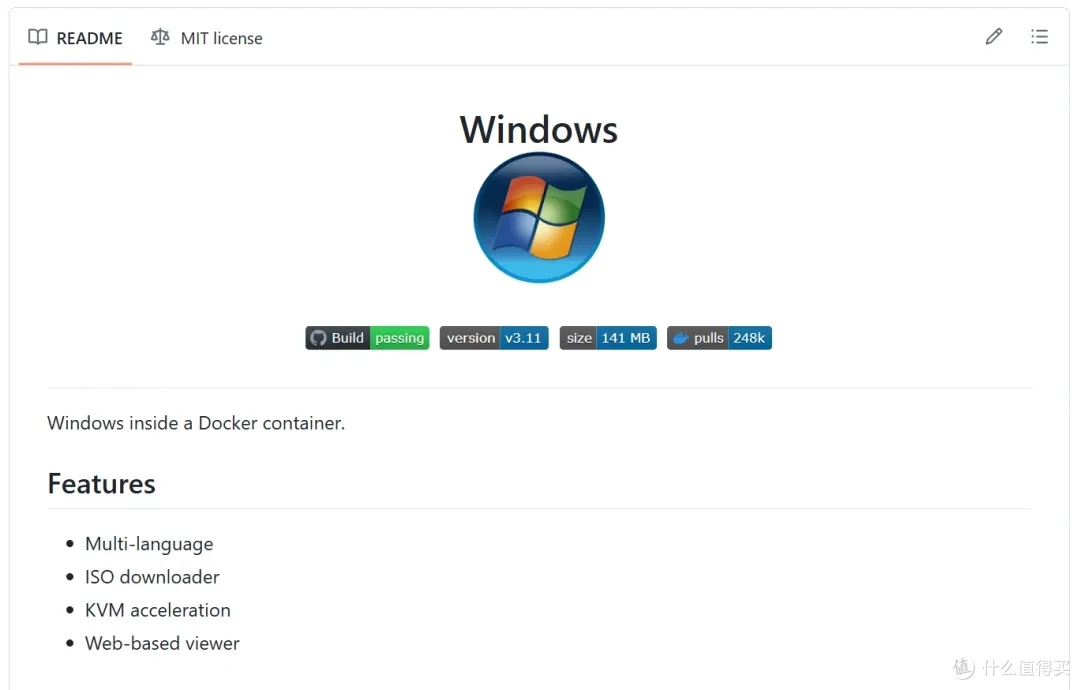Viewport: 1080px width, 690px height.
Task: Click the Features heading
Action: 101,484
